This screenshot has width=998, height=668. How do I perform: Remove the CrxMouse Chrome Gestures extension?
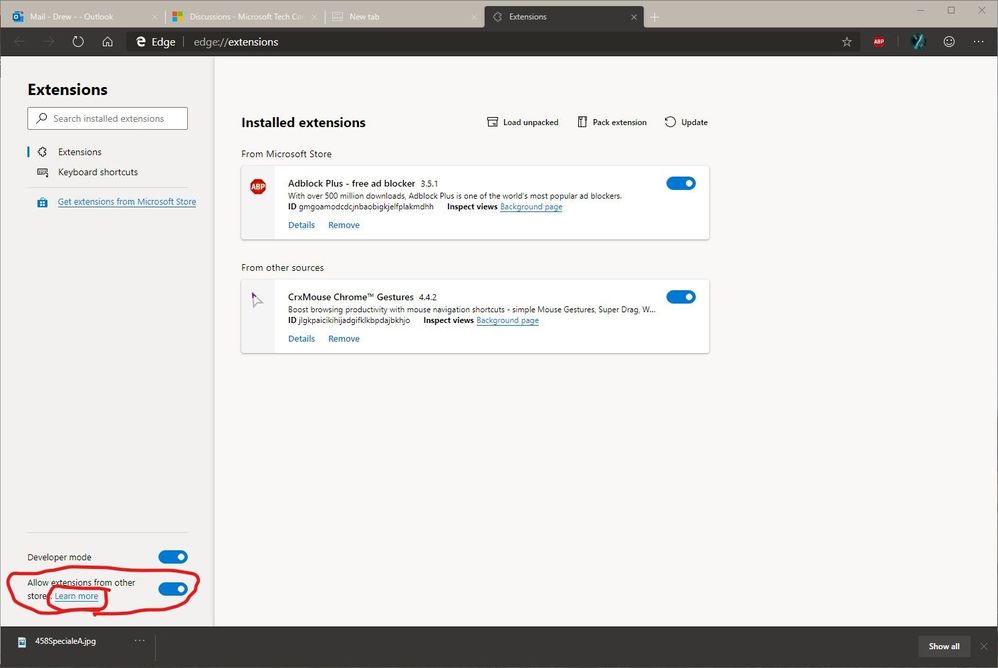pos(344,339)
